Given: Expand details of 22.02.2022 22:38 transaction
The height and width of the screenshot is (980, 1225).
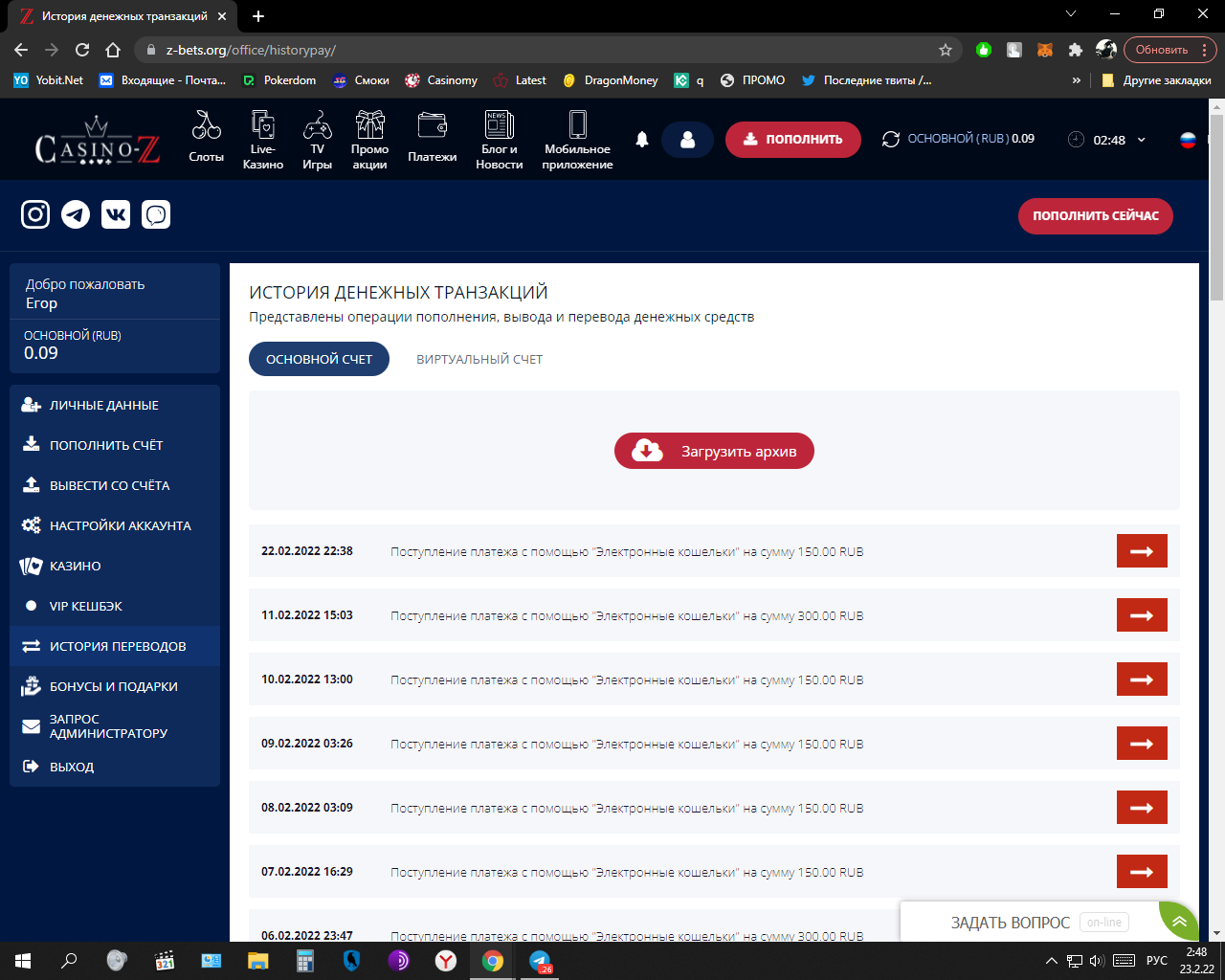Looking at the screenshot, I should pos(1142,551).
